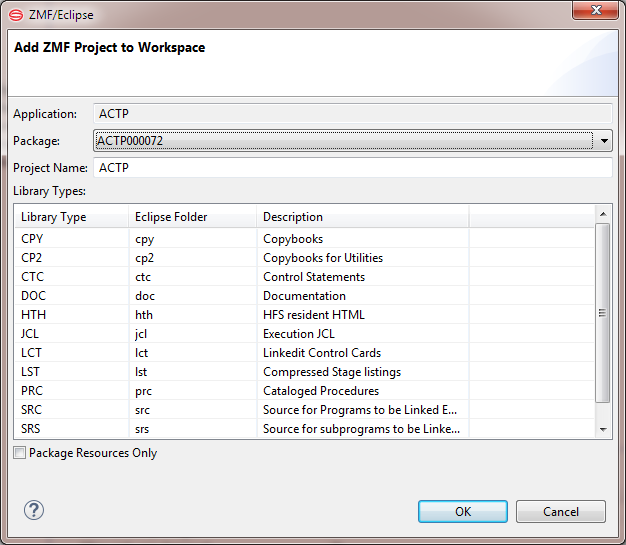
Task: Select the DOC library type row
Action: point(304,295)
